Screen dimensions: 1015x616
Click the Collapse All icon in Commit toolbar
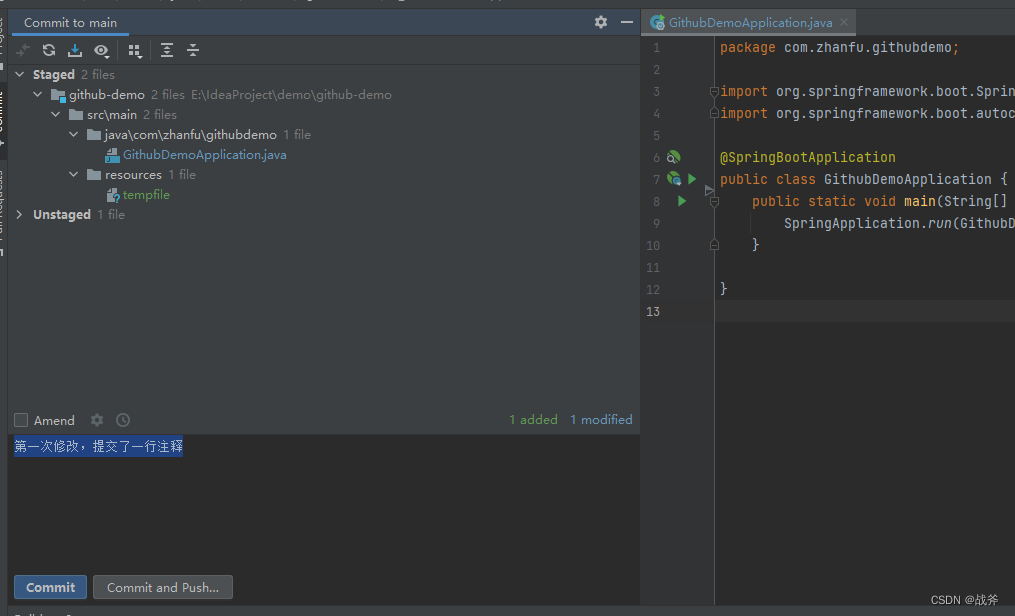click(x=193, y=50)
